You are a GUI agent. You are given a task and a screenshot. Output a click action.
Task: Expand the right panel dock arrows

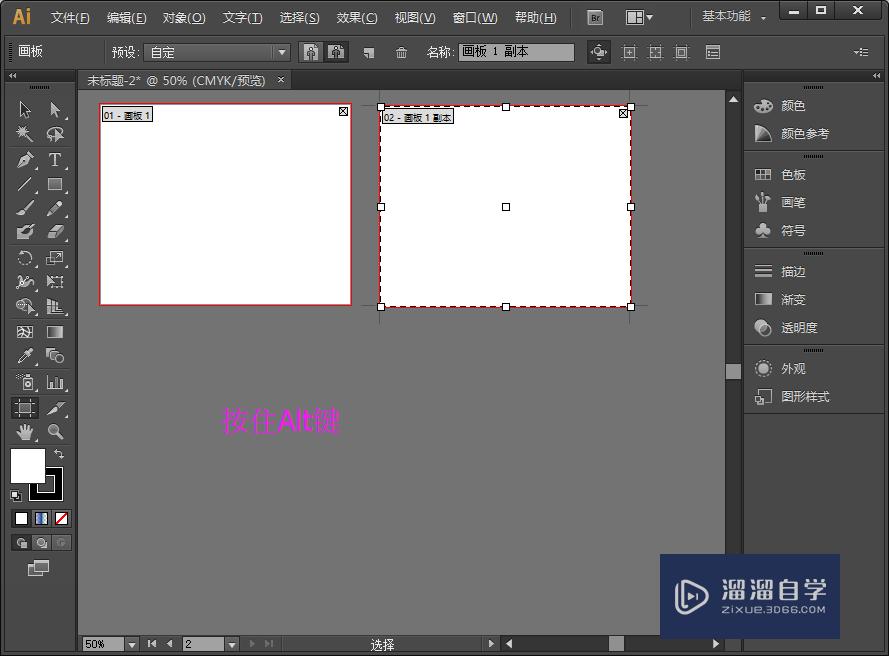877,75
